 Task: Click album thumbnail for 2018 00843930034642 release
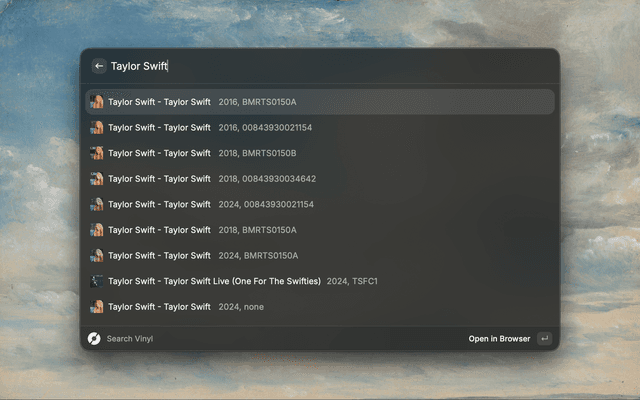(97, 179)
